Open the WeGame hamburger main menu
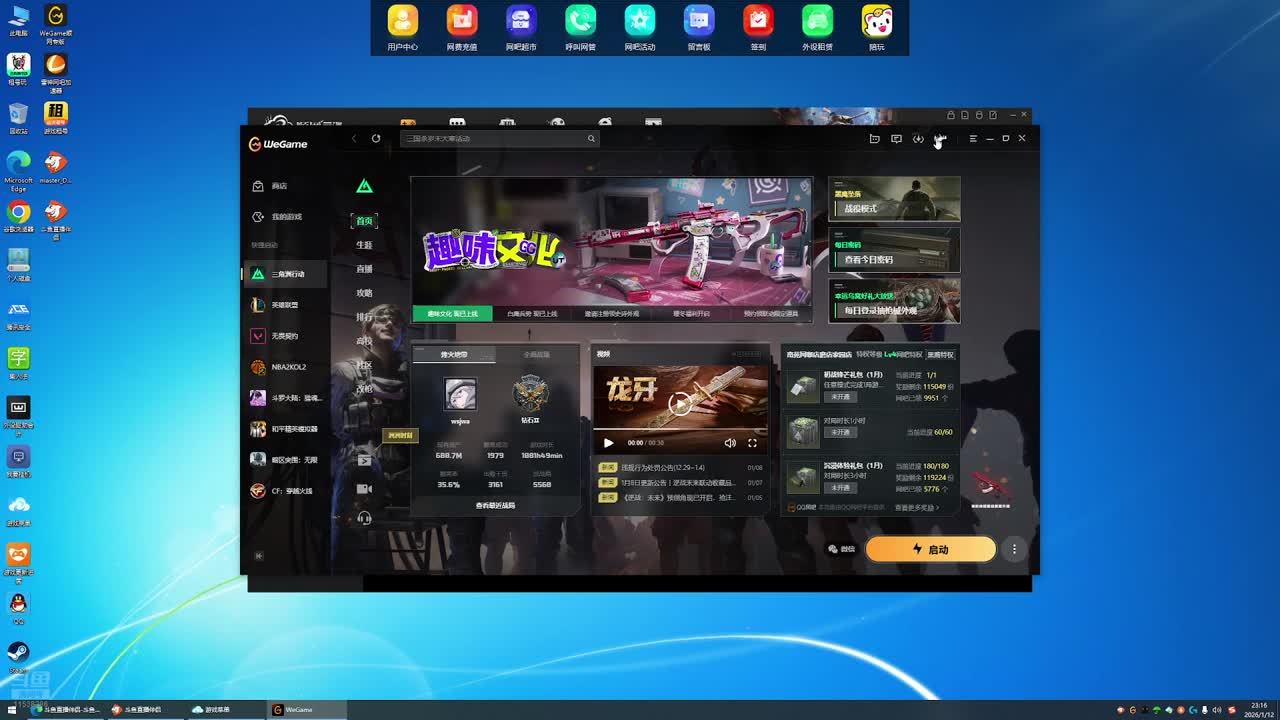 973,139
